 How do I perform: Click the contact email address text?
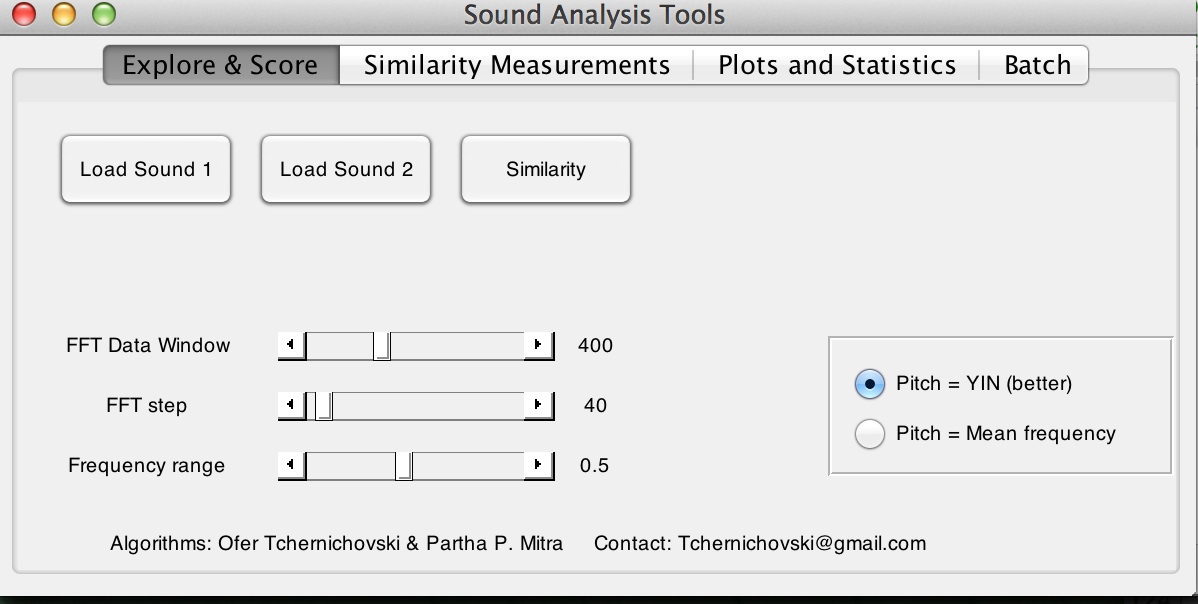pos(802,544)
